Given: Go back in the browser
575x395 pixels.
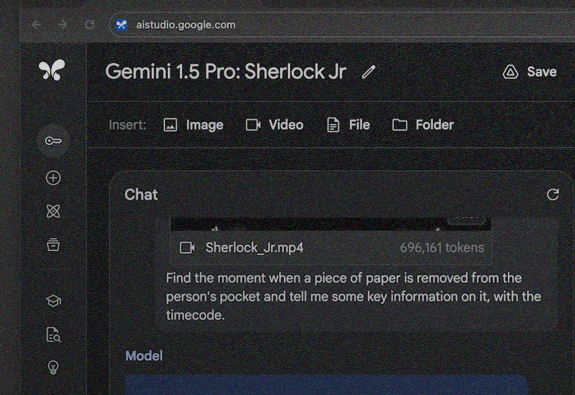Looking at the screenshot, I should tap(37, 25).
